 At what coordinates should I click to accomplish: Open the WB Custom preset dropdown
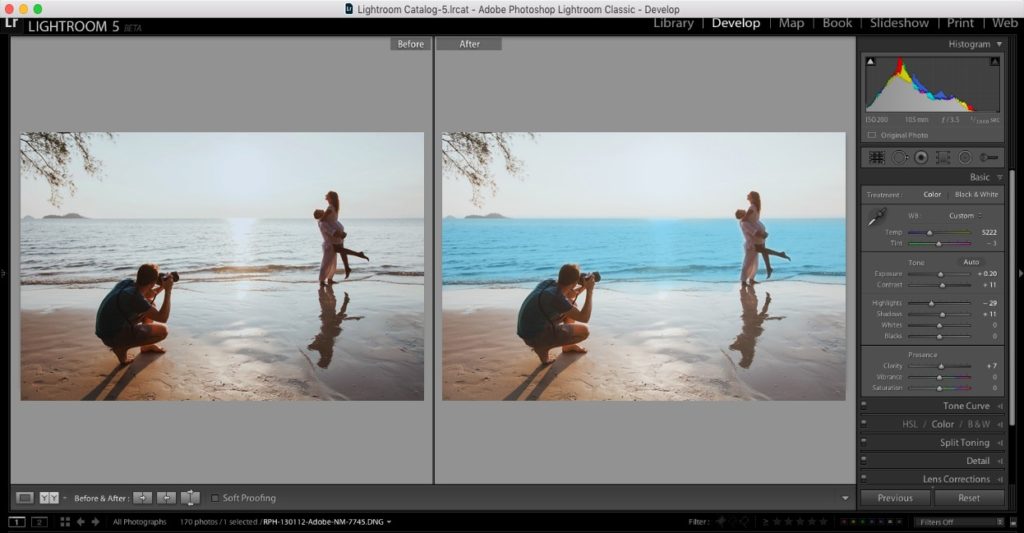pos(966,216)
